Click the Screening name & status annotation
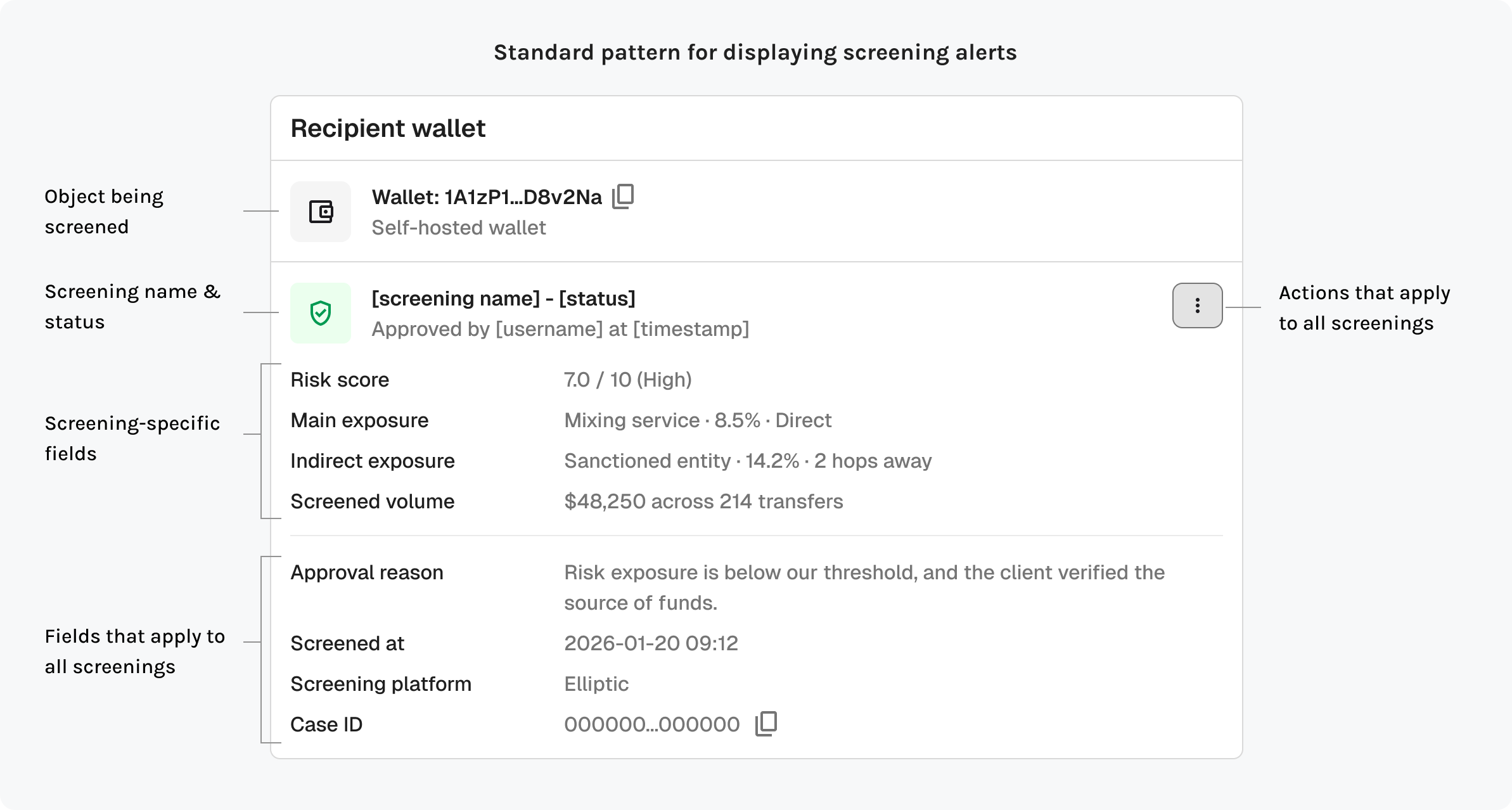This screenshot has width=1512, height=810. tap(132, 307)
